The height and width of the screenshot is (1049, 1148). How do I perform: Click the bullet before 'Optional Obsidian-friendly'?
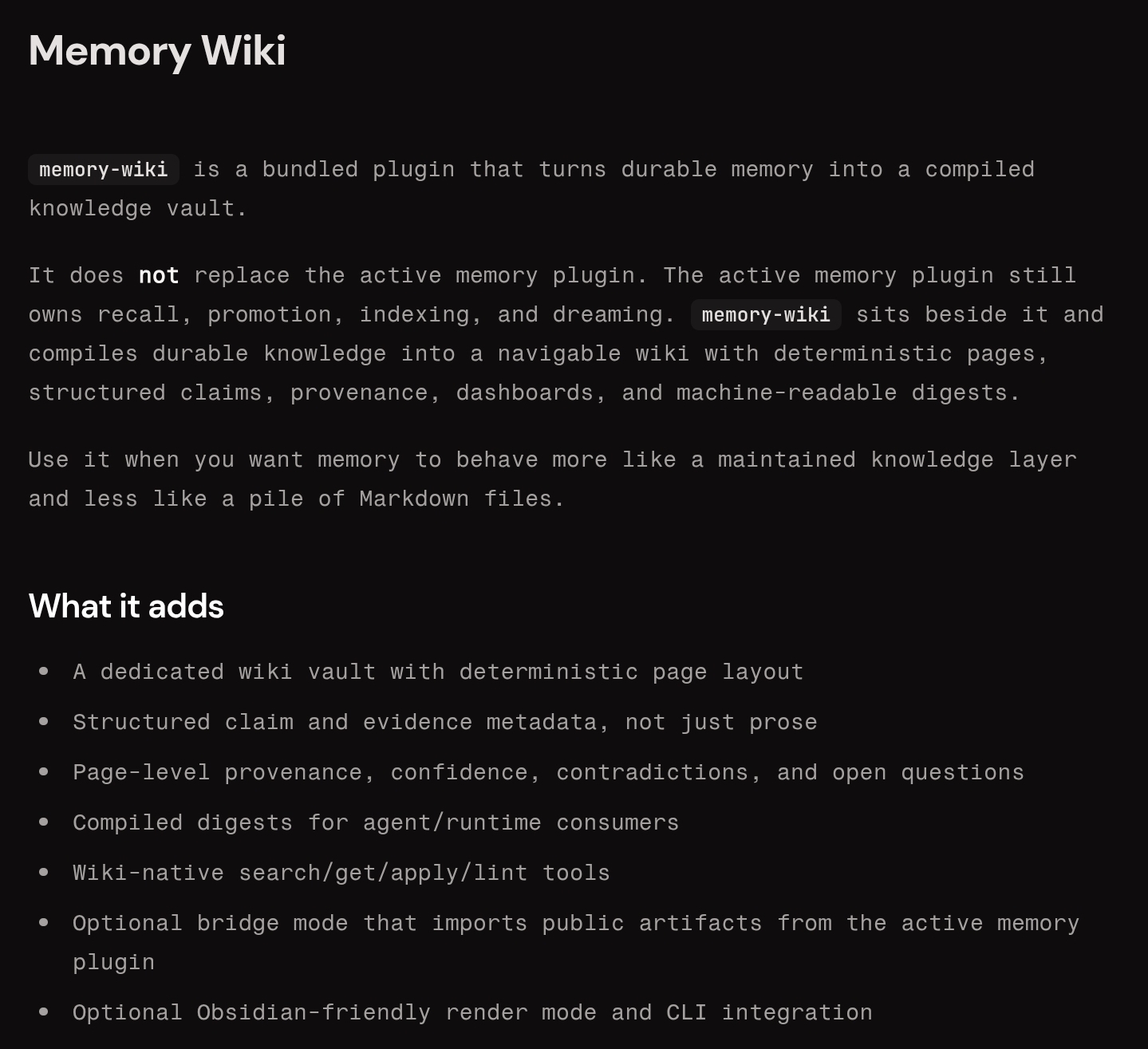tap(44, 1013)
